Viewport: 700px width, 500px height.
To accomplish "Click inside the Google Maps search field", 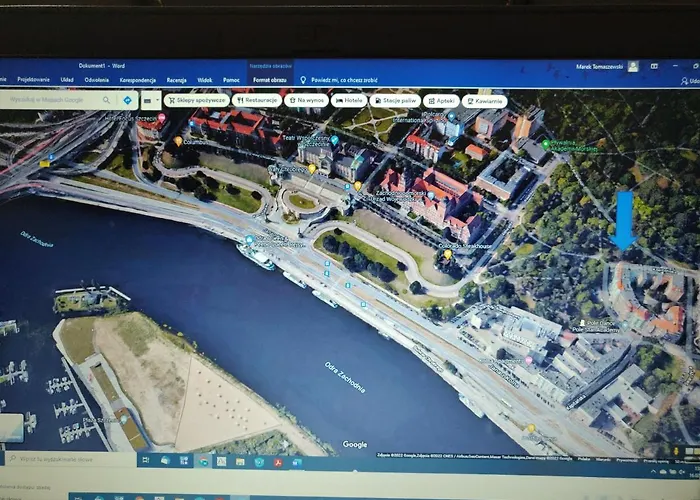I will [x=50, y=100].
